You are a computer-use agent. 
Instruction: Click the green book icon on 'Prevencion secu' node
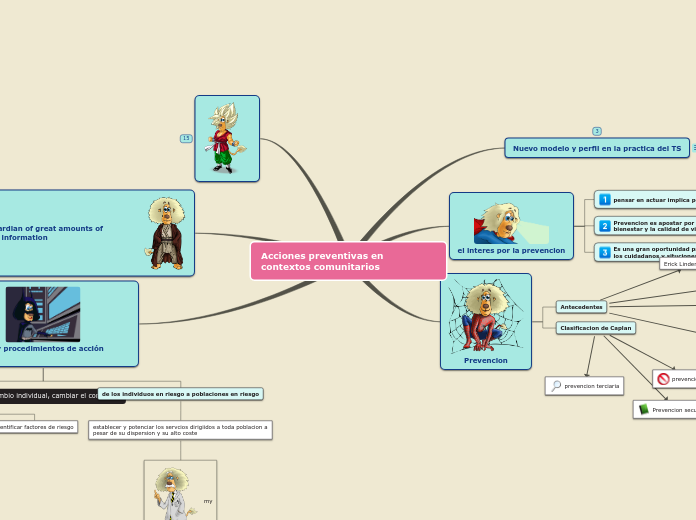click(x=644, y=409)
